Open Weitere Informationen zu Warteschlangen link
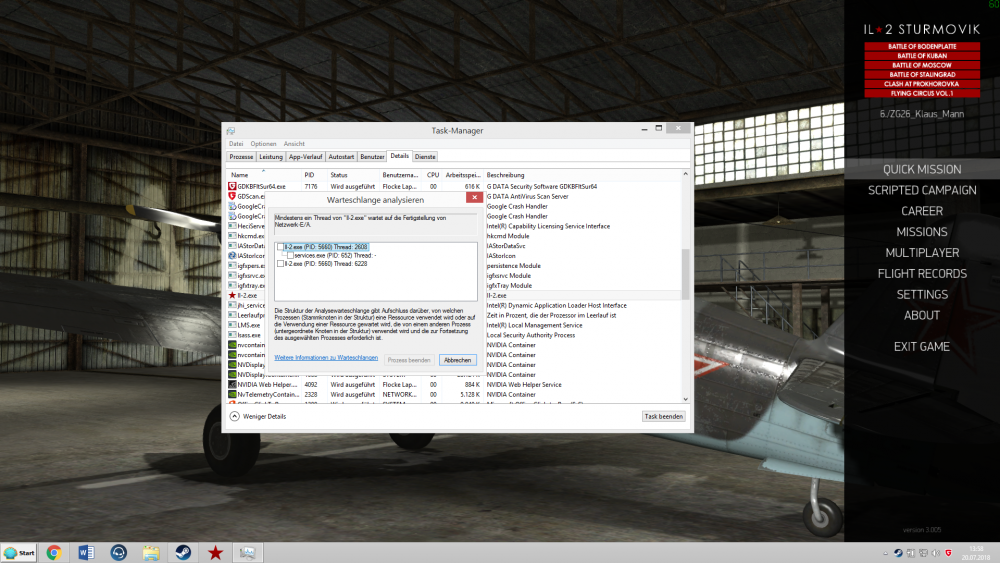Screen dimensions: 1000x563 tap(326, 358)
